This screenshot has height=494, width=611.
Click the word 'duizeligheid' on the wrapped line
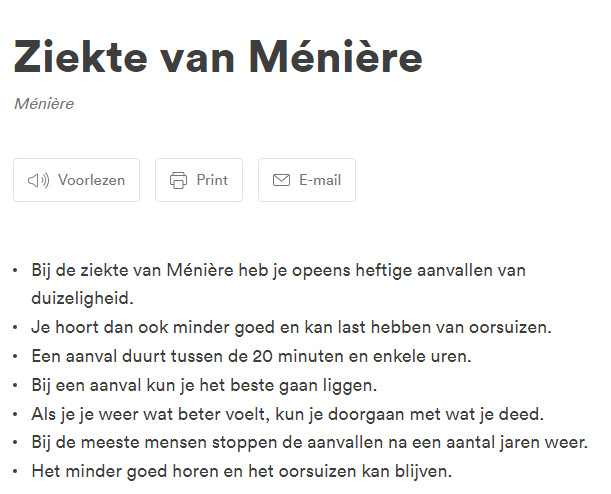[x=82, y=298]
